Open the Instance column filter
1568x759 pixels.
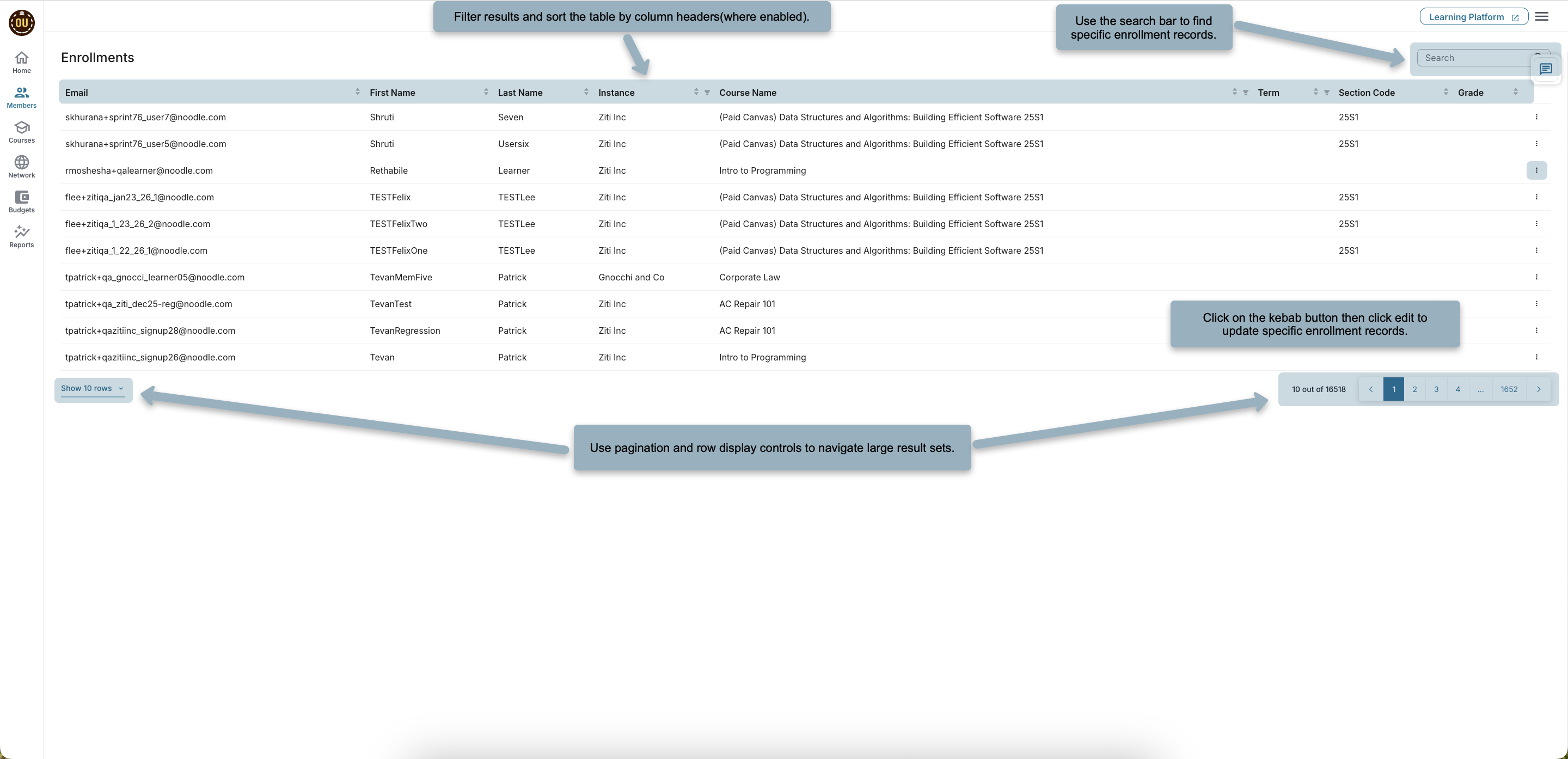click(x=707, y=93)
